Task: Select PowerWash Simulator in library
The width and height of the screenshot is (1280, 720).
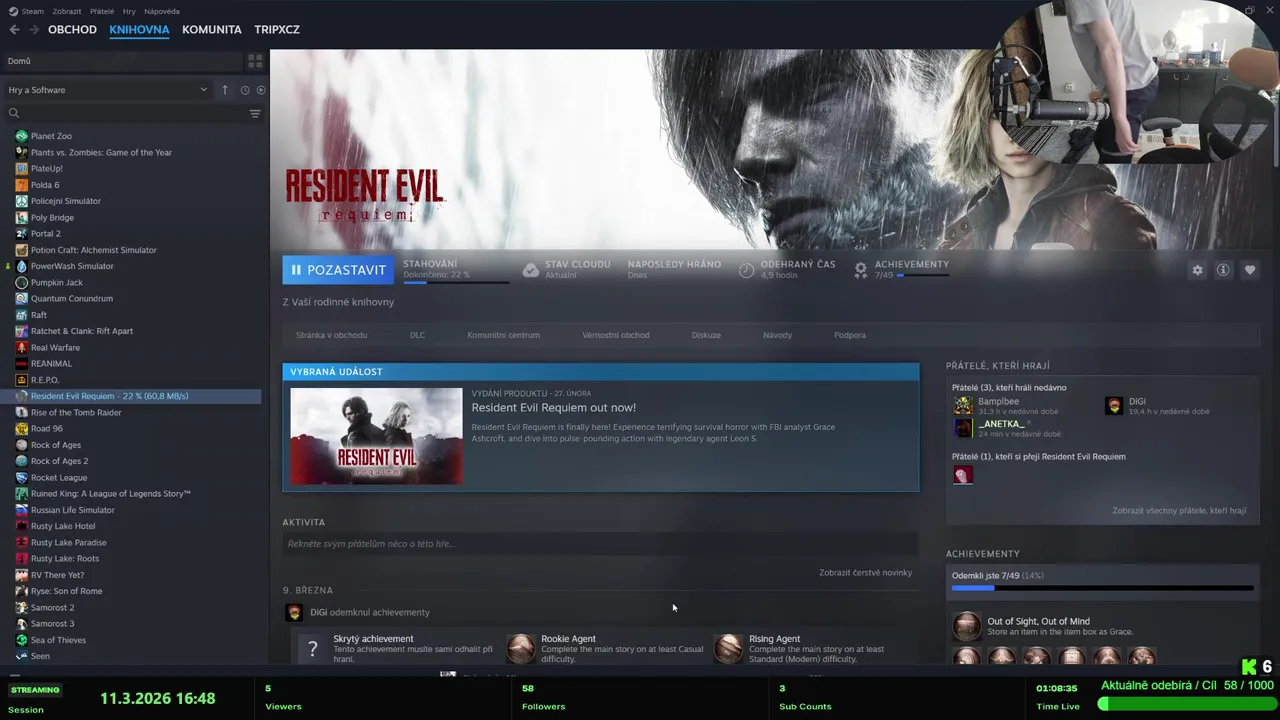Action: [72, 266]
